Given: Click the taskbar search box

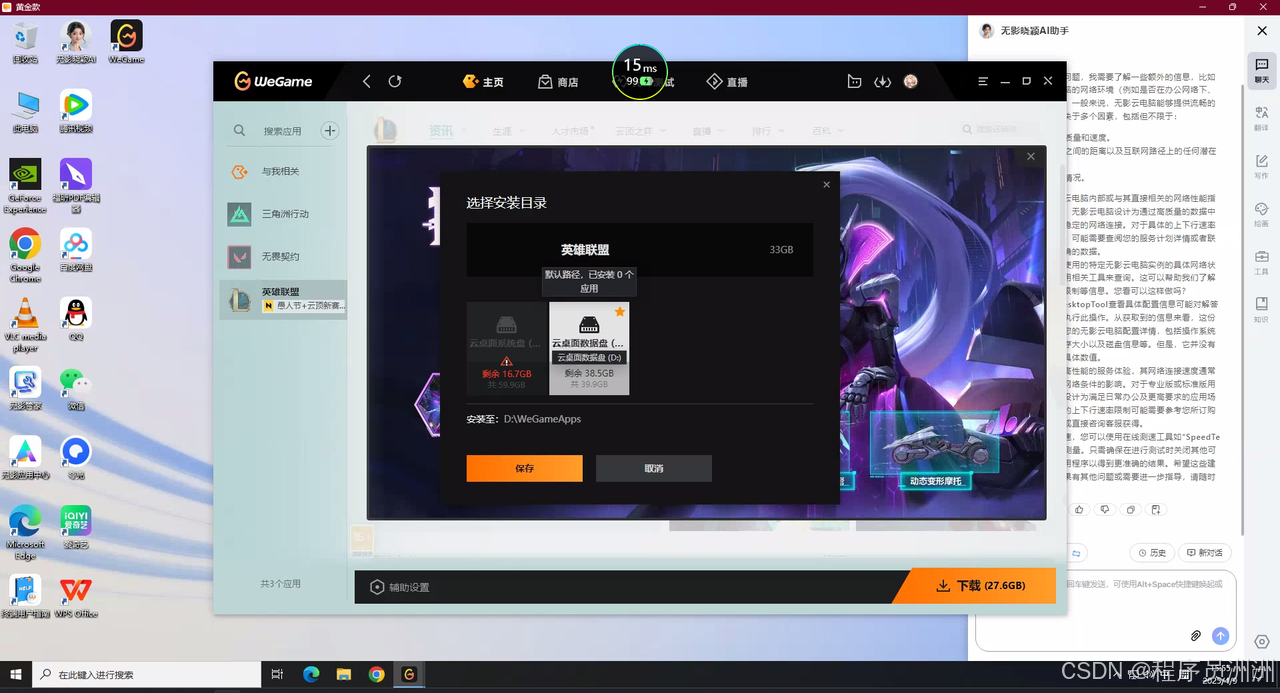Looking at the screenshot, I should click(x=146, y=675).
